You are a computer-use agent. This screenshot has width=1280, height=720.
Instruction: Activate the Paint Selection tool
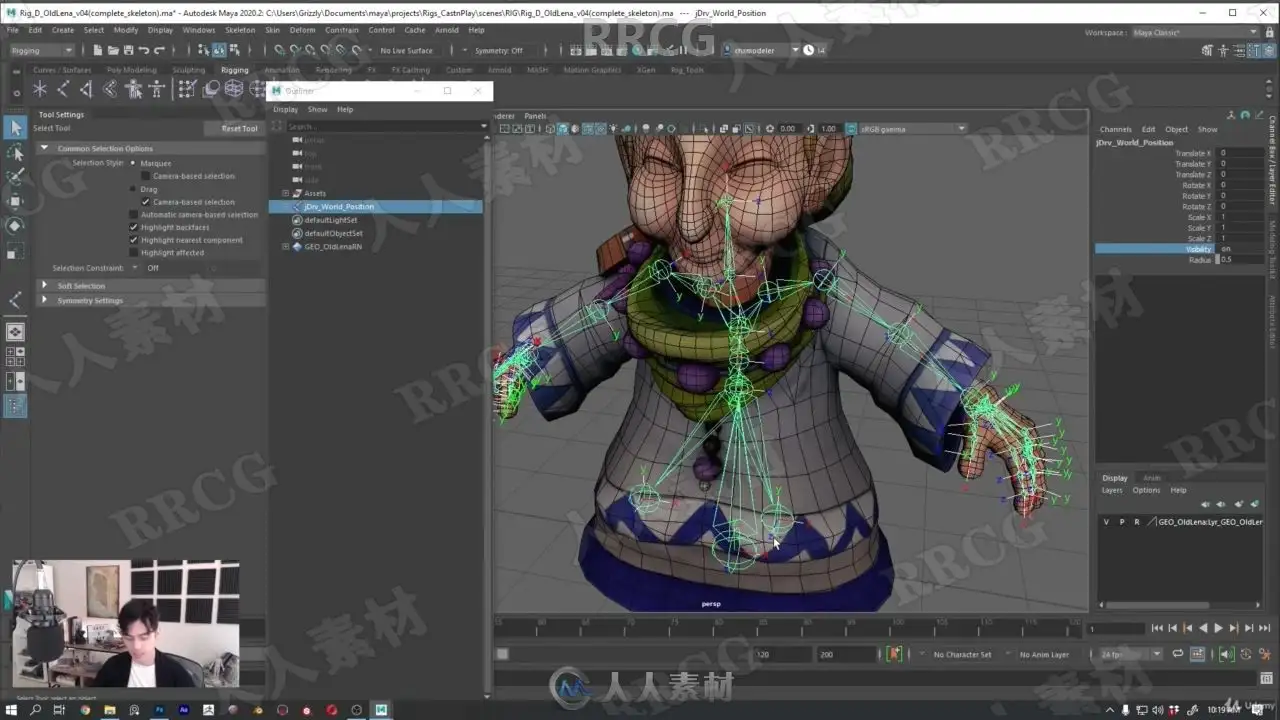pos(15,177)
